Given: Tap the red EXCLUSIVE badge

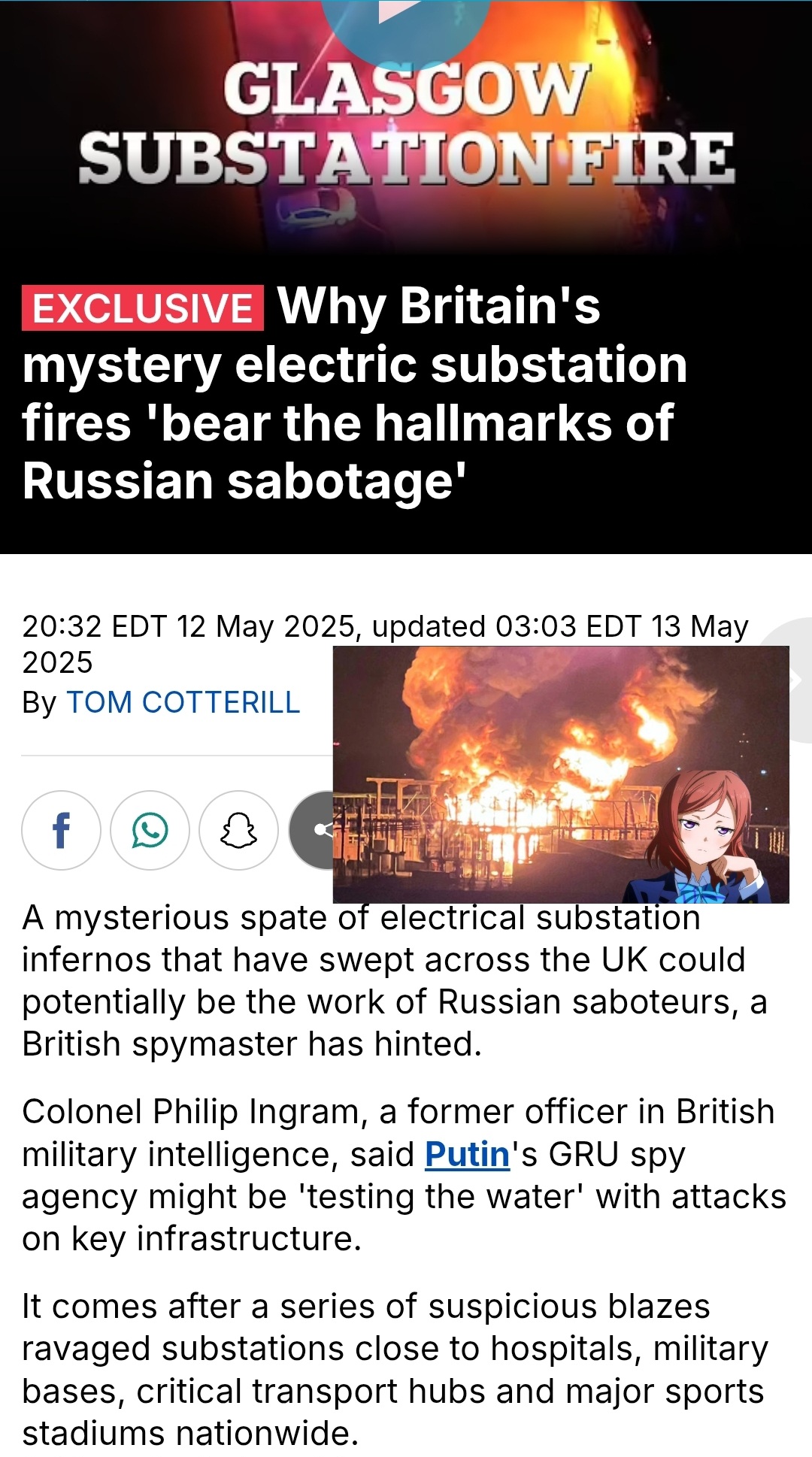Looking at the screenshot, I should click(143, 308).
